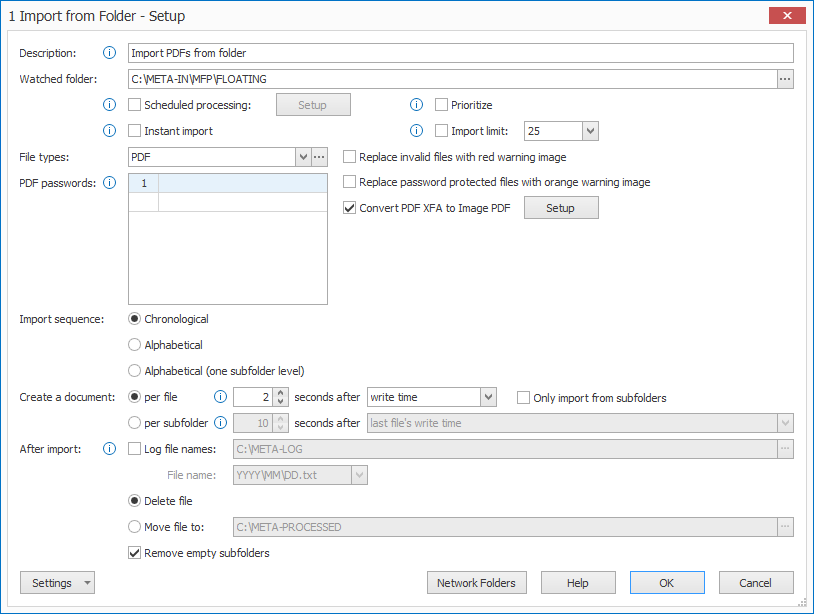Open the File types PDF dropdown
814x614 pixels.
click(303, 157)
